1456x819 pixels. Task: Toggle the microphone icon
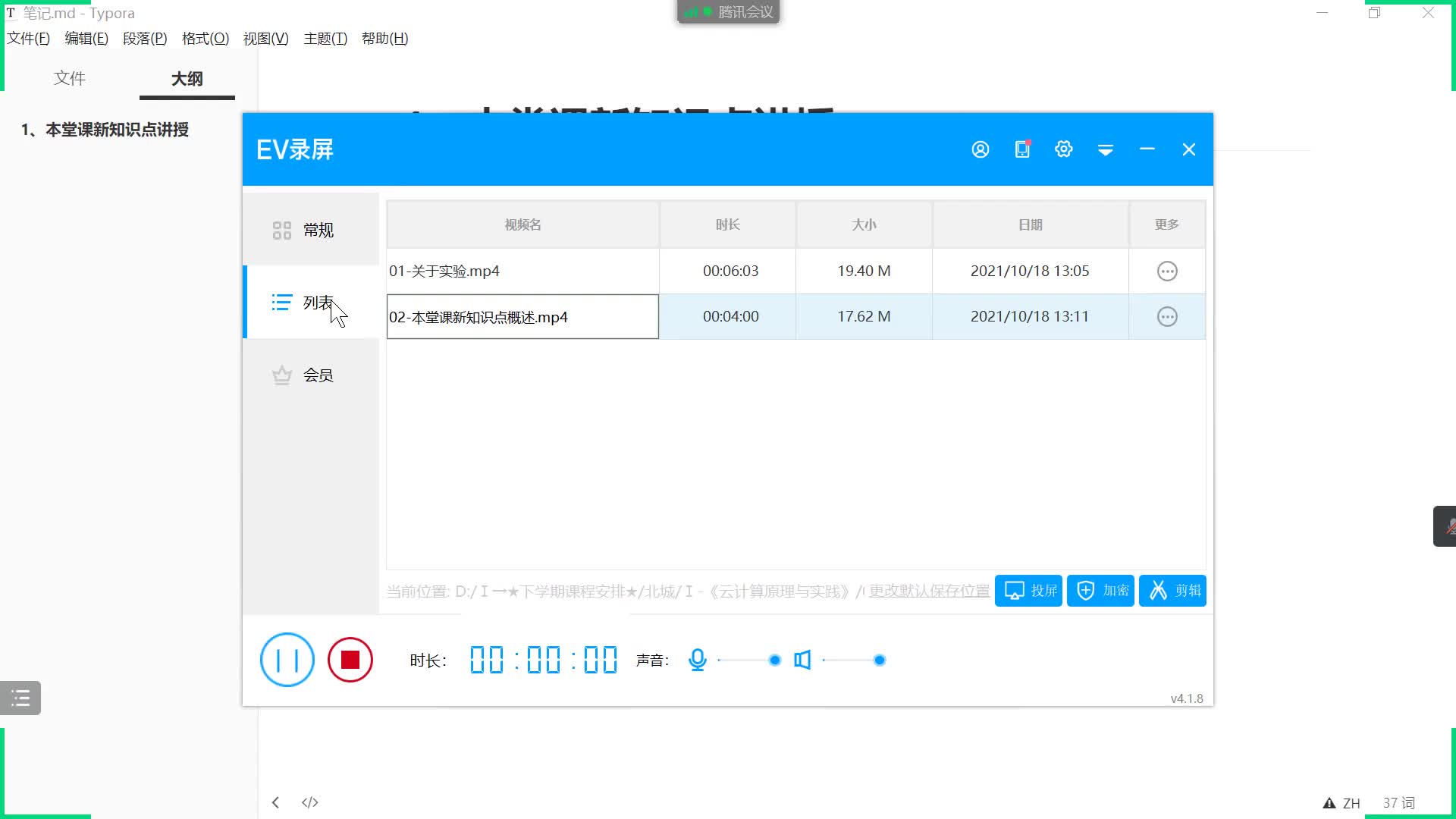(x=698, y=660)
